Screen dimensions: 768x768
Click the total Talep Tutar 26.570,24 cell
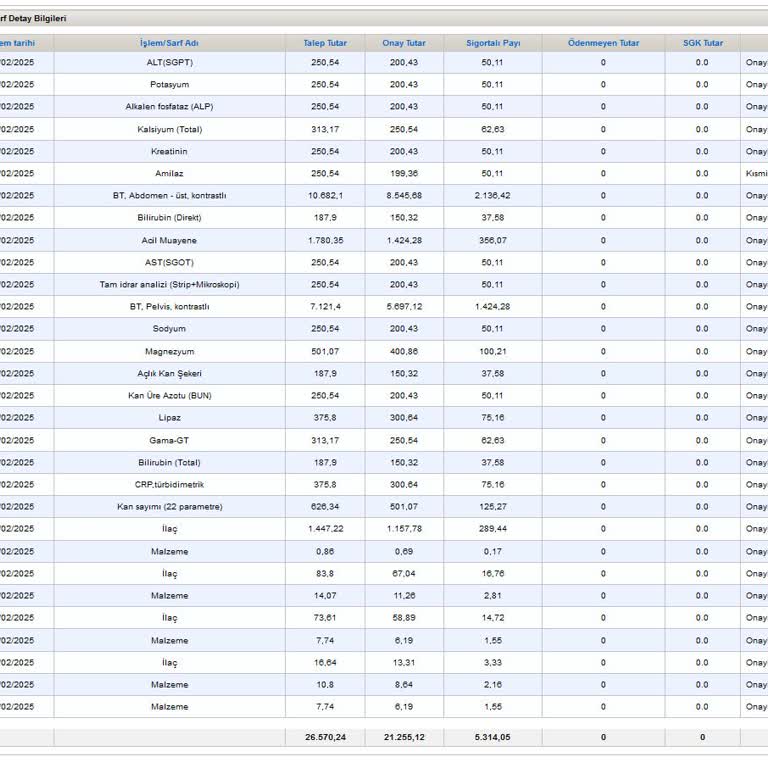[325, 737]
